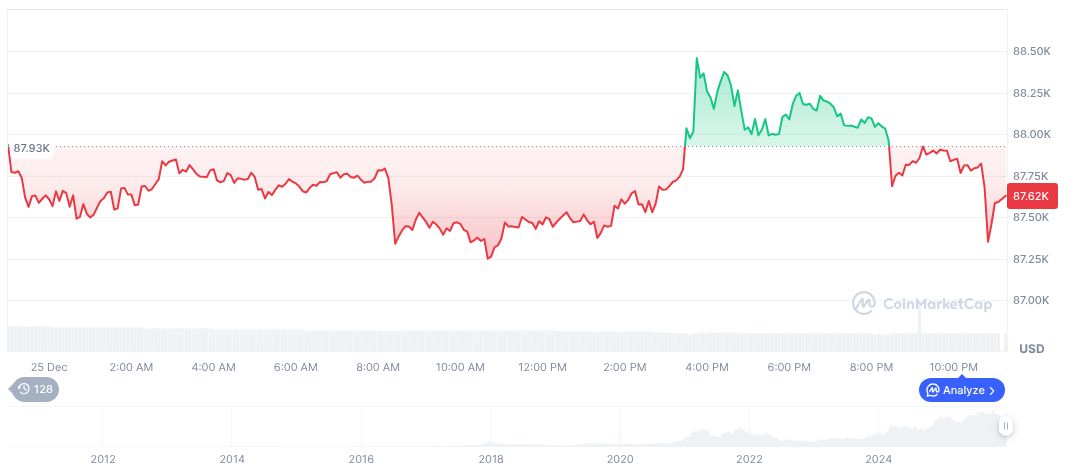Click the 88.50K price axis label

[1031, 51]
